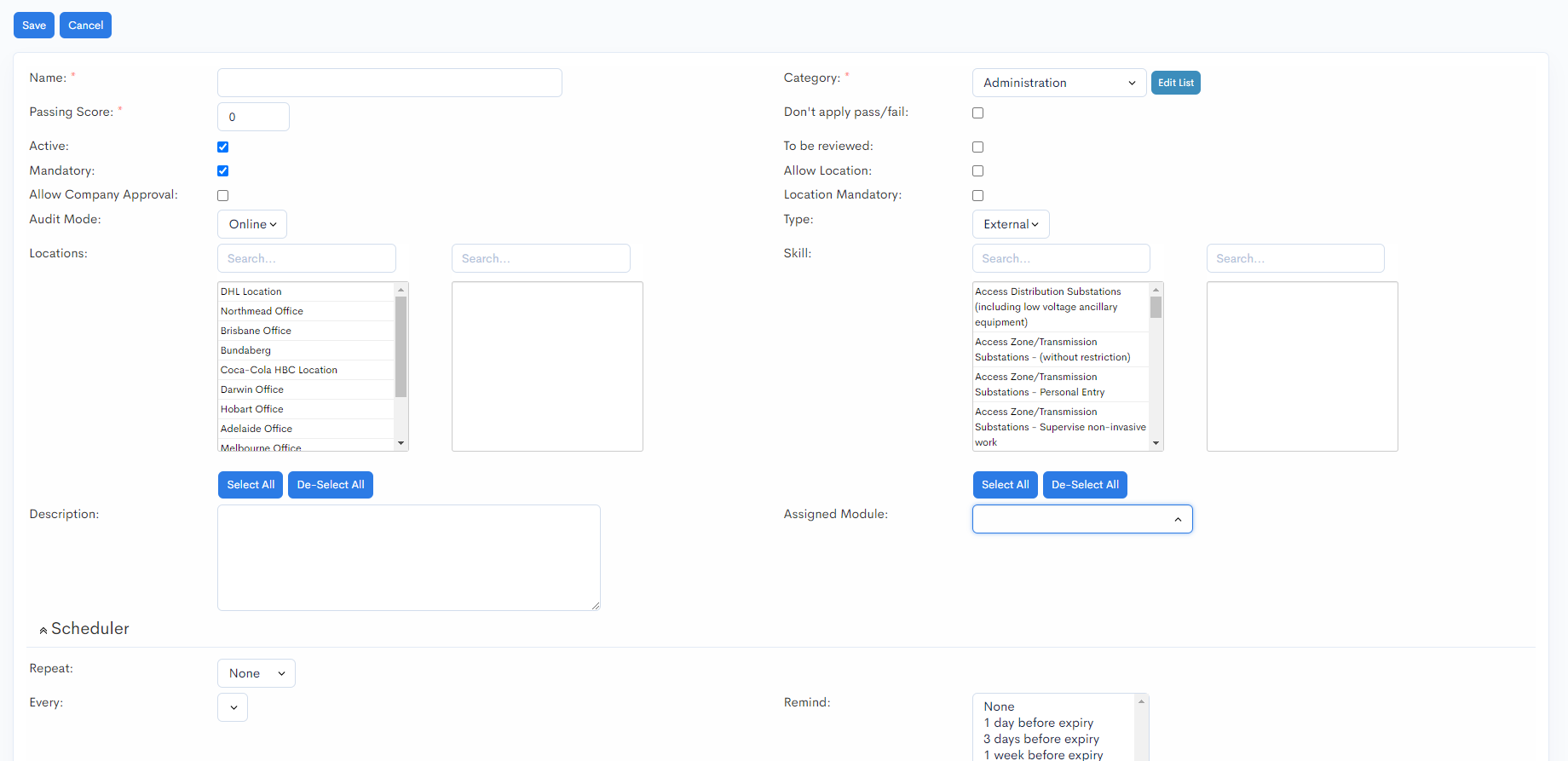Open the Category dropdown showing Administration
This screenshot has height=761, width=1568.
(x=1058, y=83)
